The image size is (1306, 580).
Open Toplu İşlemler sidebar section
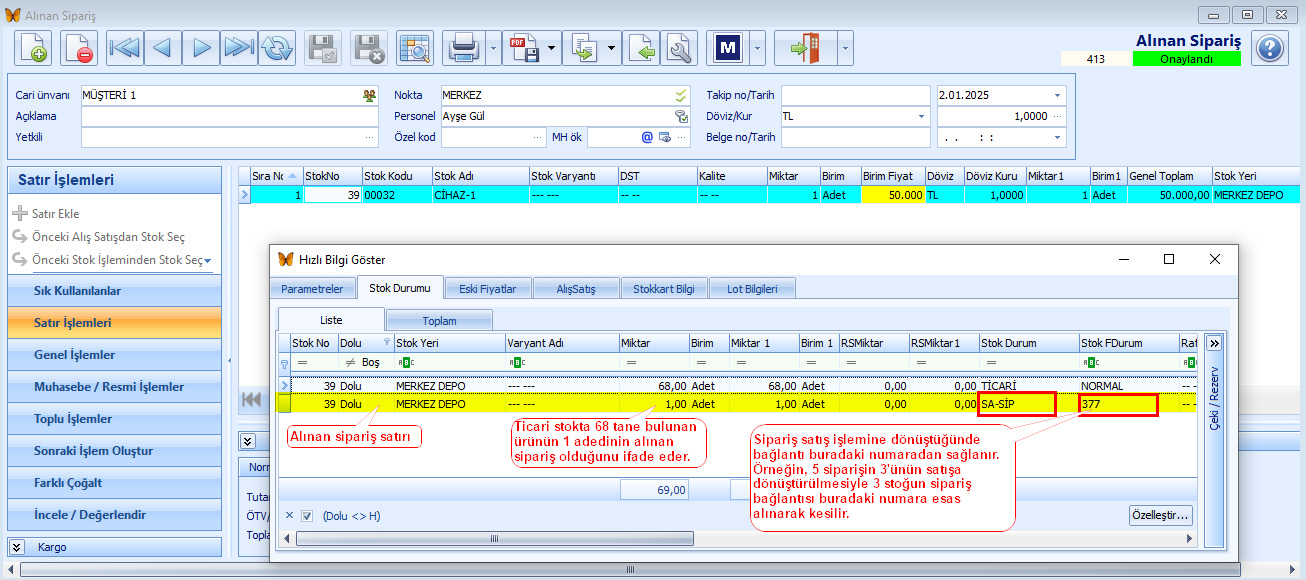(x=114, y=419)
